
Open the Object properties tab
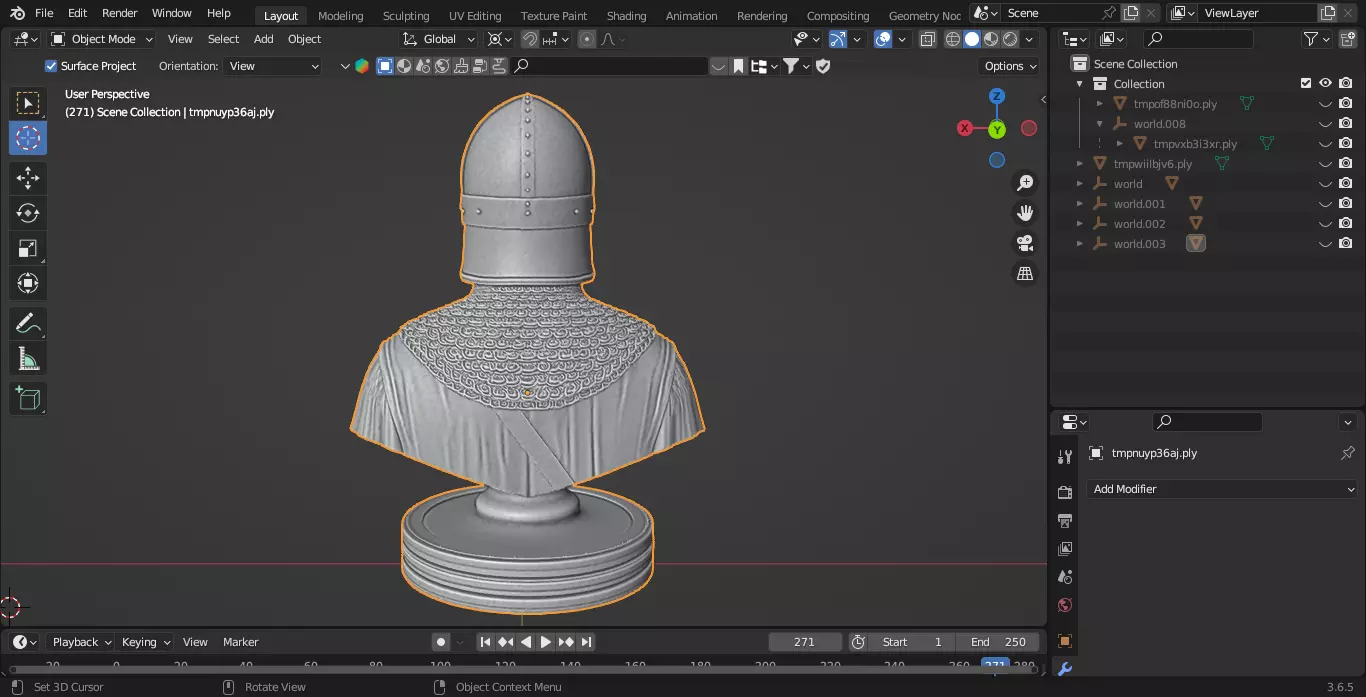[1065, 641]
